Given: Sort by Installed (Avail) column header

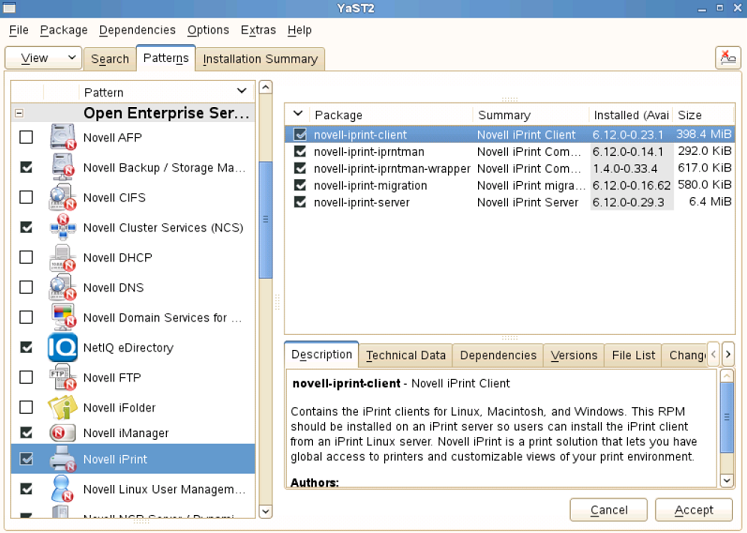Looking at the screenshot, I should [x=631, y=115].
